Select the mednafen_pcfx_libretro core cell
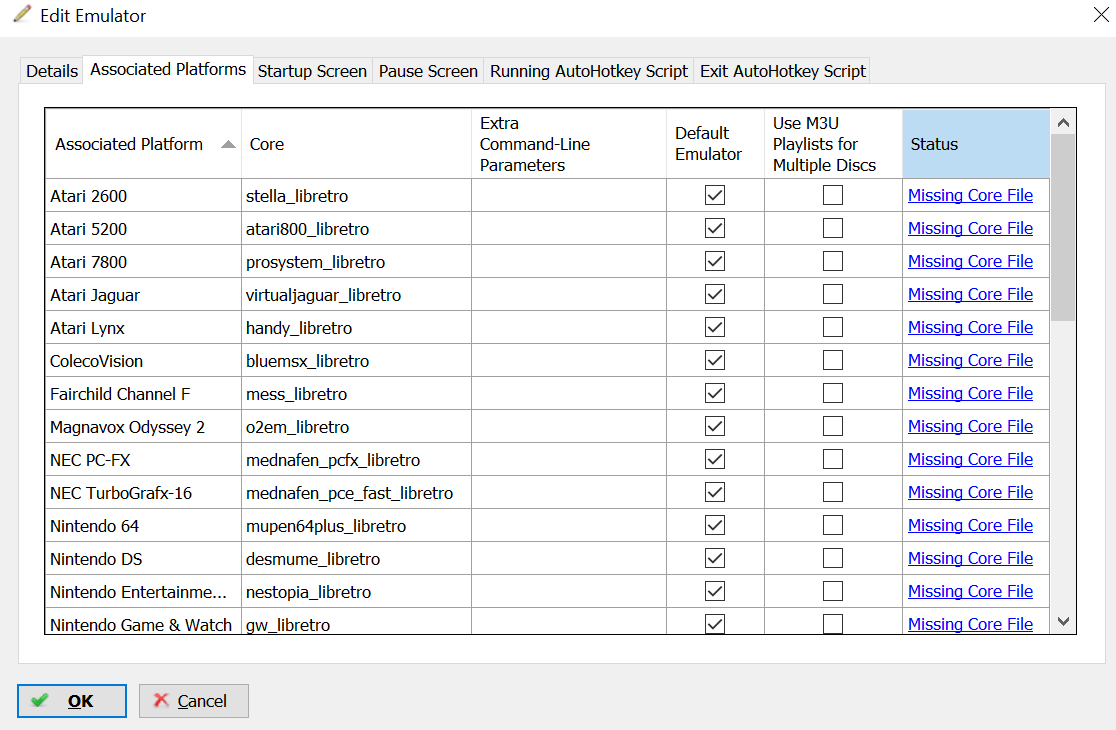1116x730 pixels. (356, 460)
